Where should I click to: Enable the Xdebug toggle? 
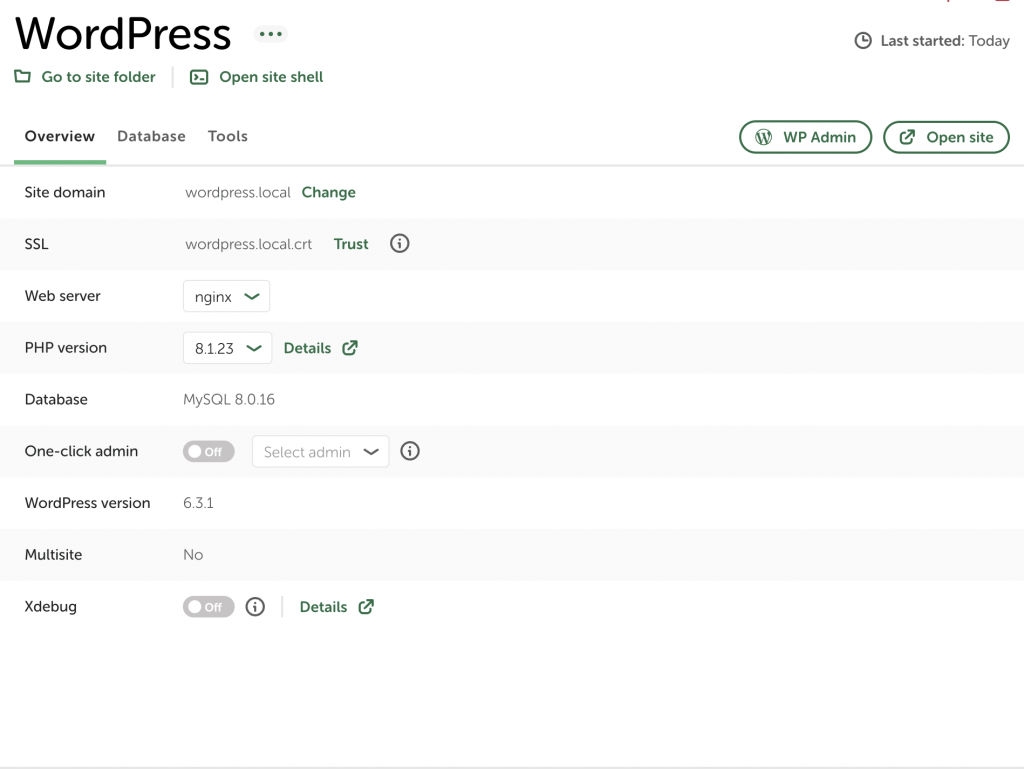click(x=208, y=606)
